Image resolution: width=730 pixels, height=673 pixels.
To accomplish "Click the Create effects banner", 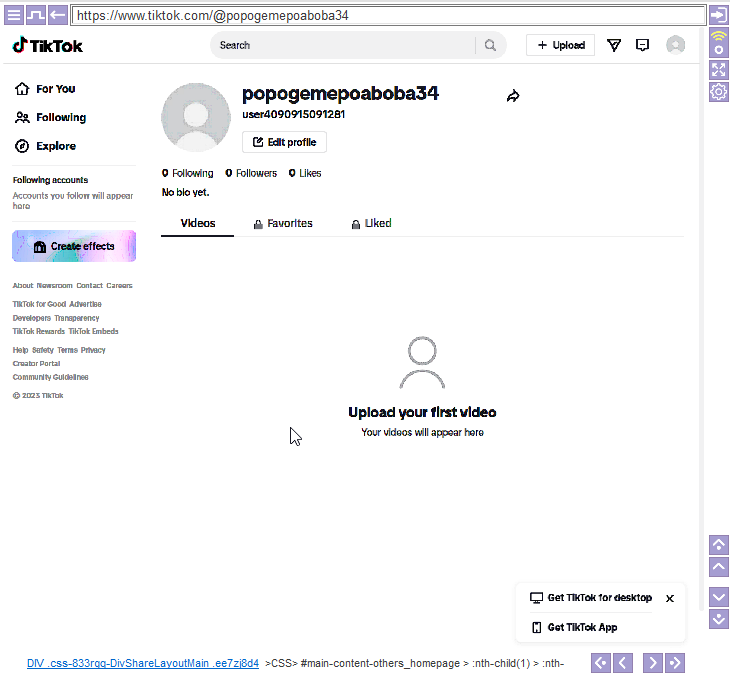I will tap(74, 246).
